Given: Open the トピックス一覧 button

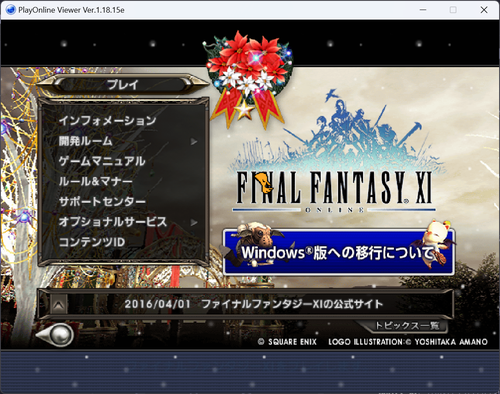Looking at the screenshot, I should tap(407, 325).
